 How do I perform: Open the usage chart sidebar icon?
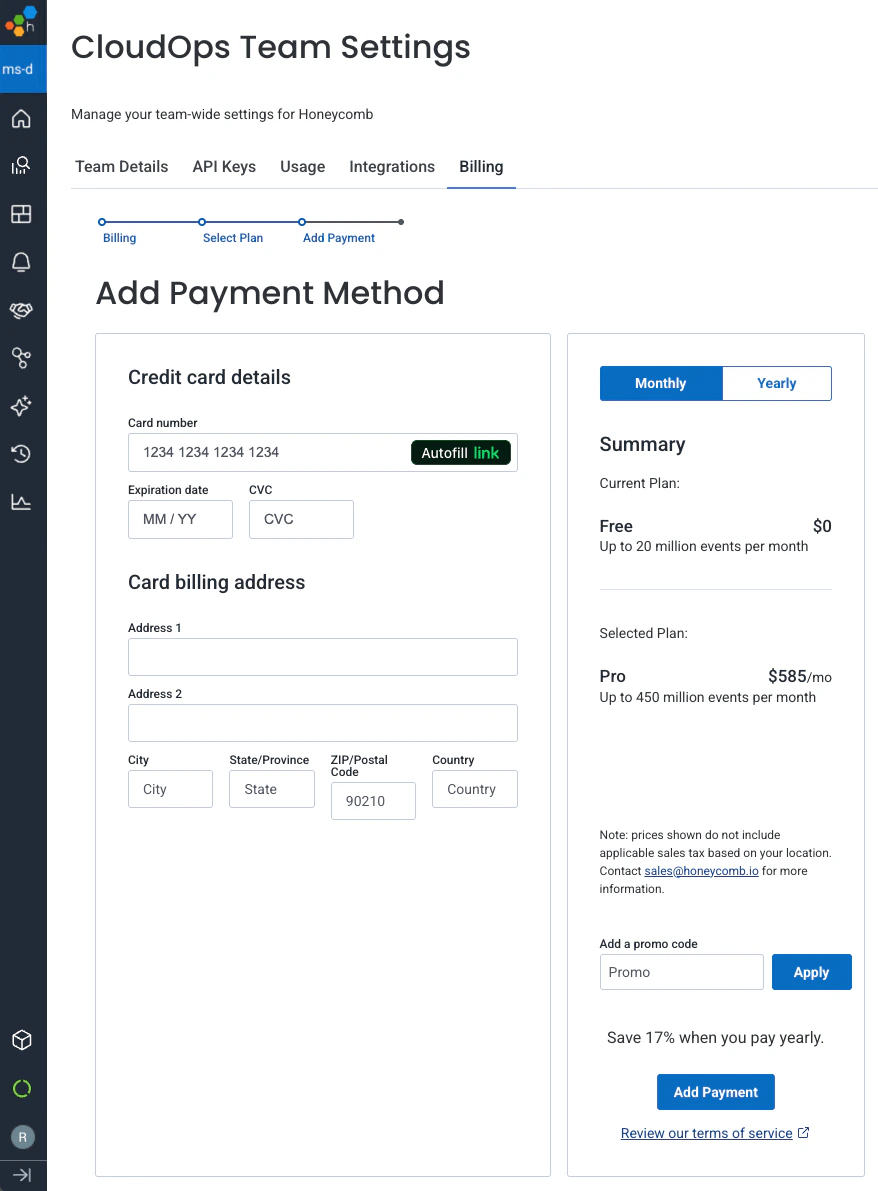22,502
